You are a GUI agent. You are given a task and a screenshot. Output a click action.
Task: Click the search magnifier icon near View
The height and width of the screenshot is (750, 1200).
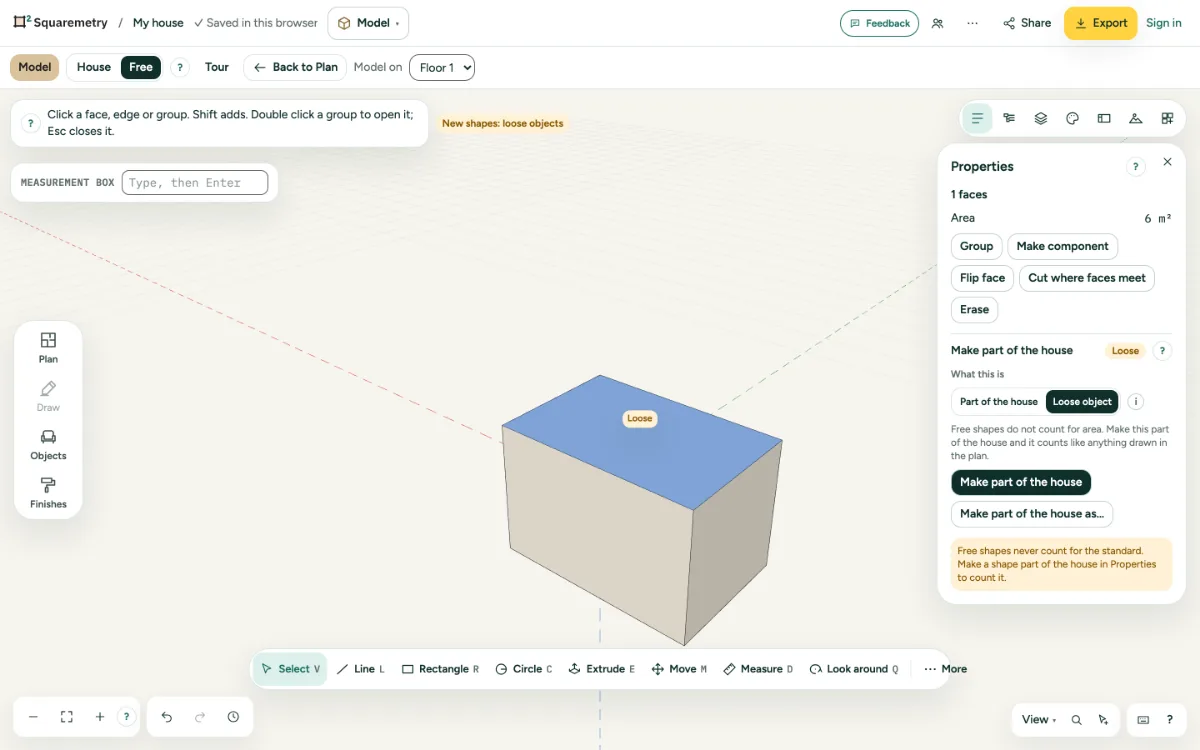pyautogui.click(x=1077, y=720)
